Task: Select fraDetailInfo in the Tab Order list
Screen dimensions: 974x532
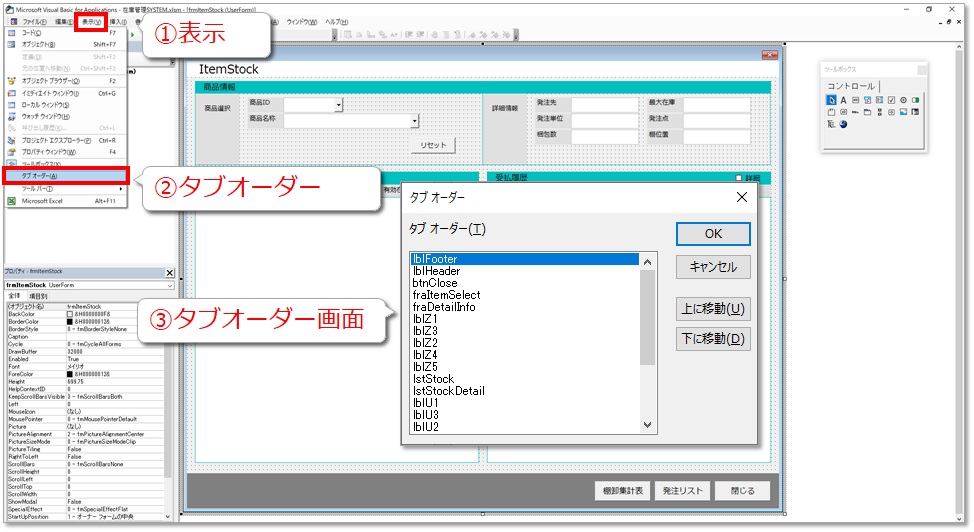Action: [525, 307]
